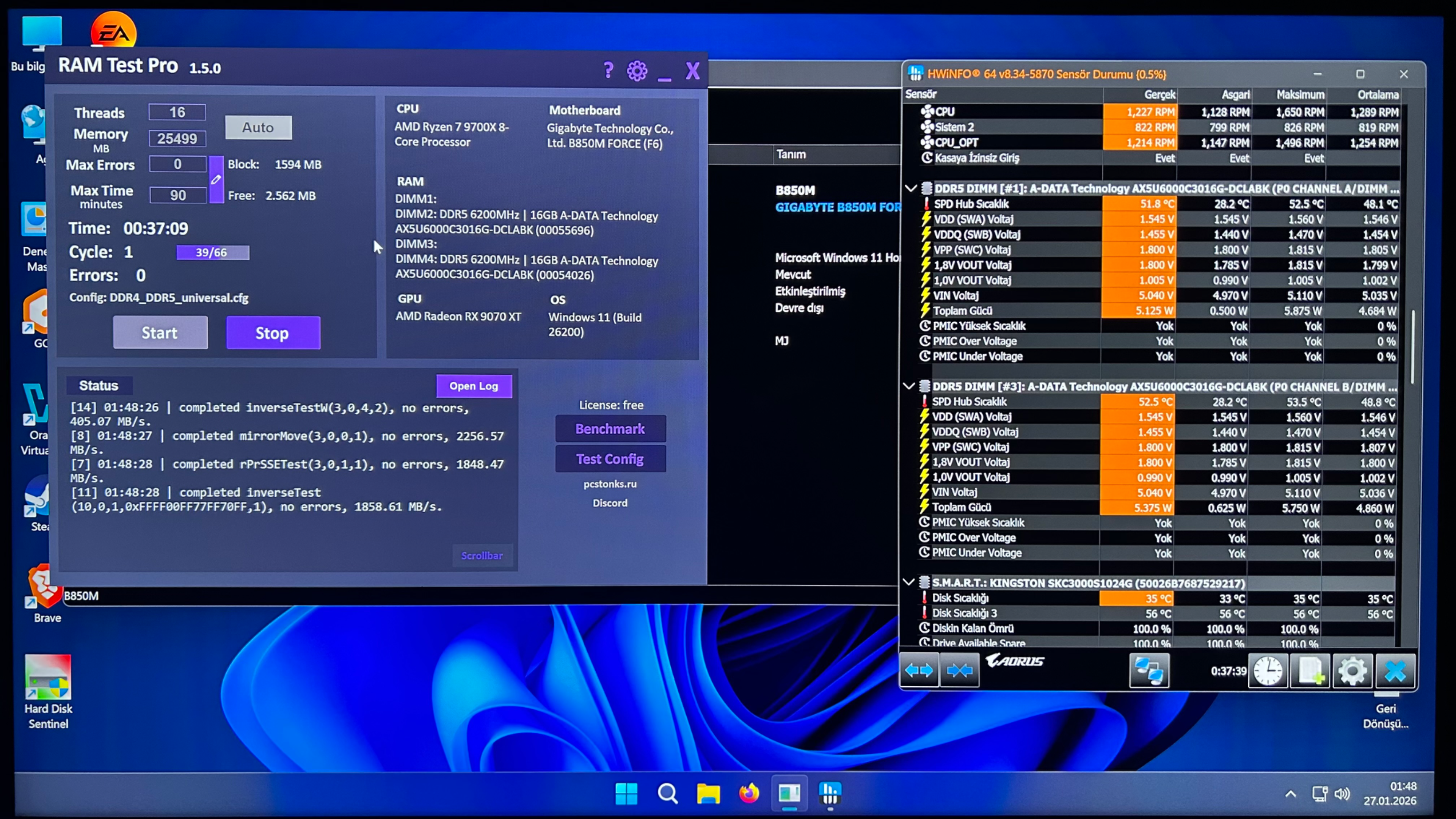Collapse the DDR5 DIMM [#3] sensor group
The image size is (1456, 819).
[909, 386]
